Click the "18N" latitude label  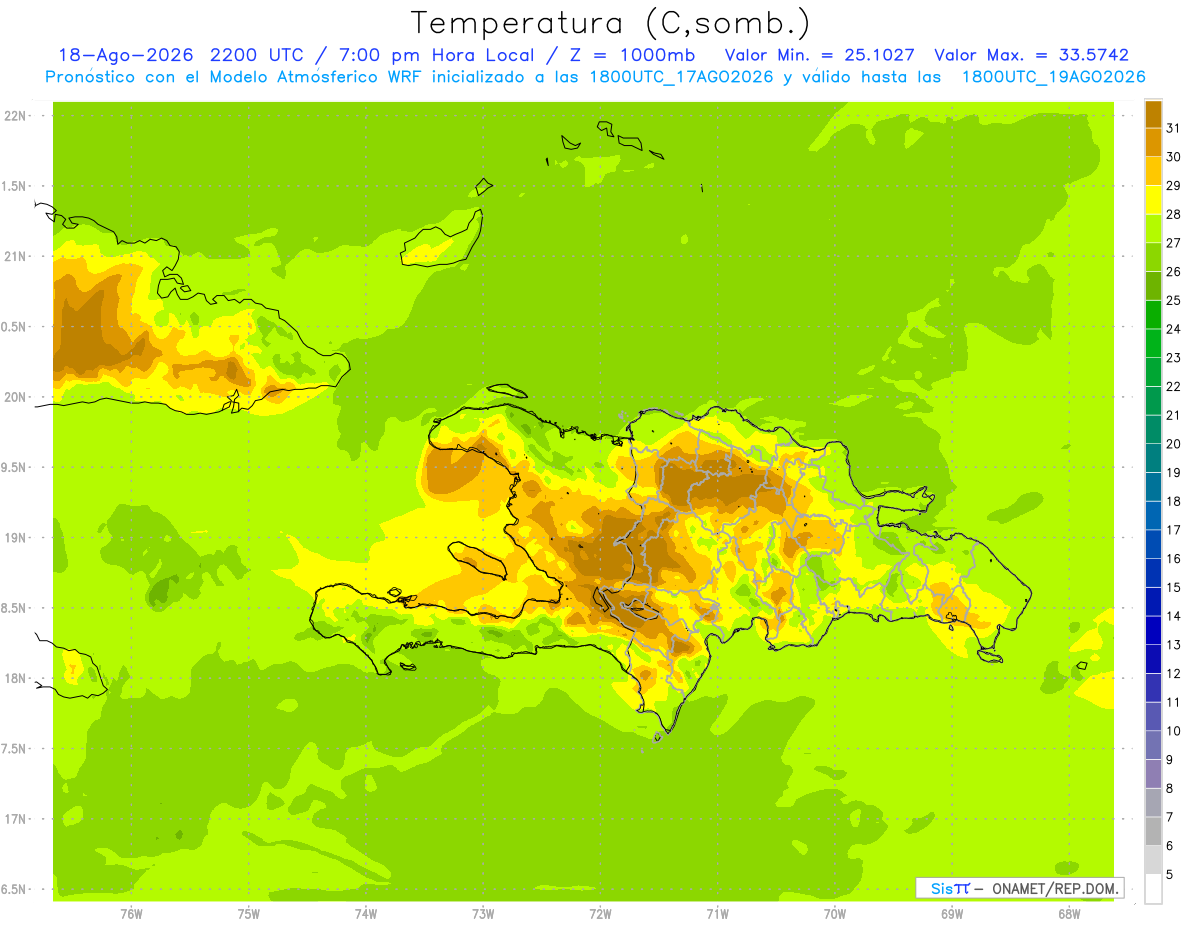(14, 678)
